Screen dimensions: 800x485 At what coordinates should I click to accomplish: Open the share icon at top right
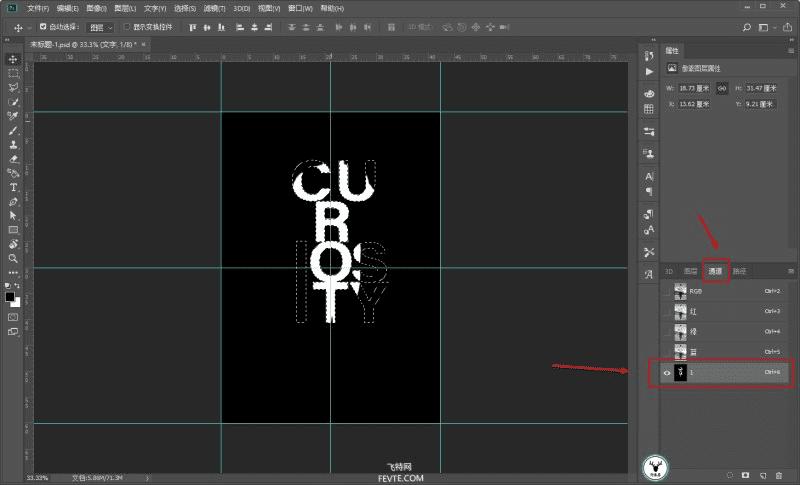787,28
